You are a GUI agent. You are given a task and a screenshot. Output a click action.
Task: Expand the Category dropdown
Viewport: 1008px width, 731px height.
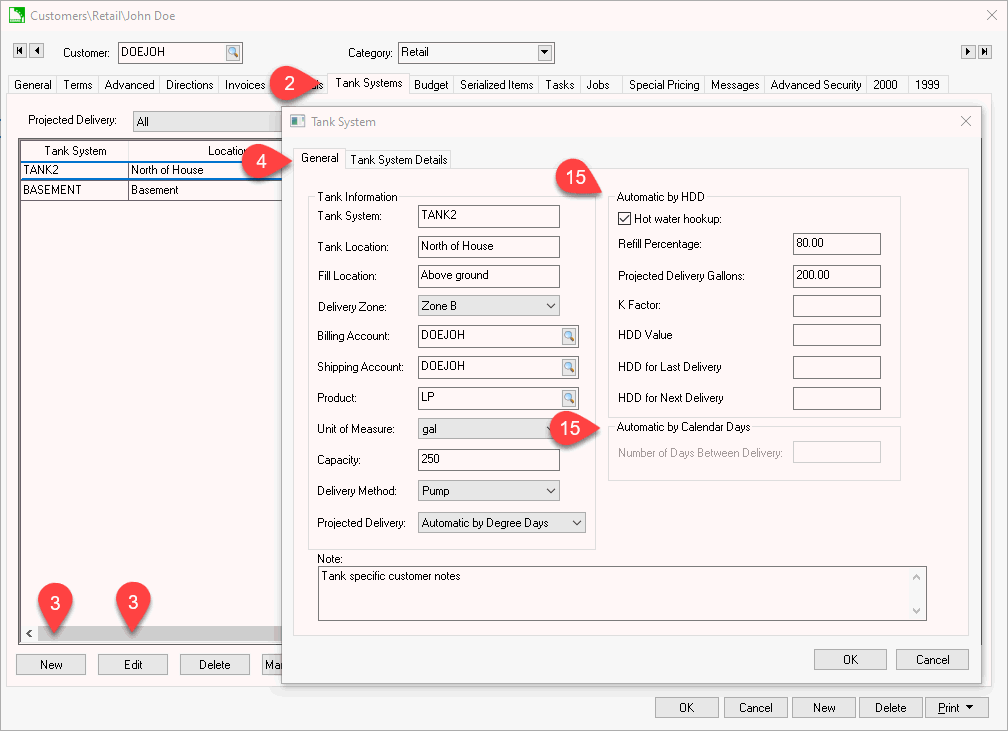[544, 52]
